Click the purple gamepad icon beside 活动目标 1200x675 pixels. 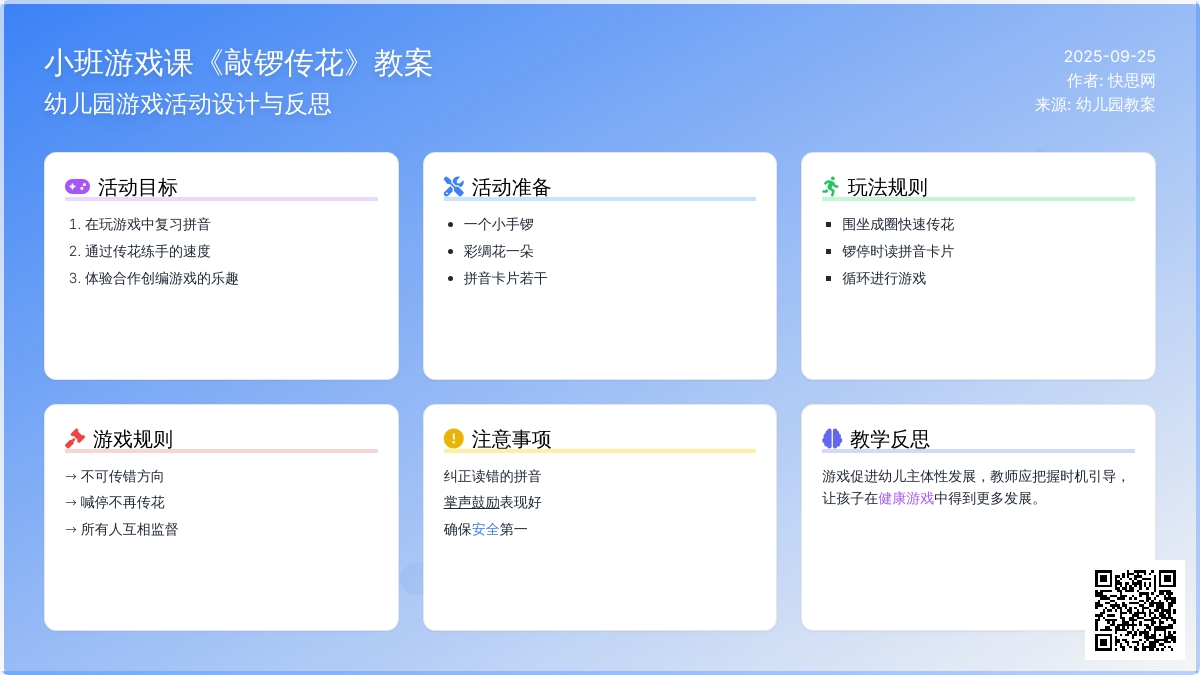[x=77, y=187]
